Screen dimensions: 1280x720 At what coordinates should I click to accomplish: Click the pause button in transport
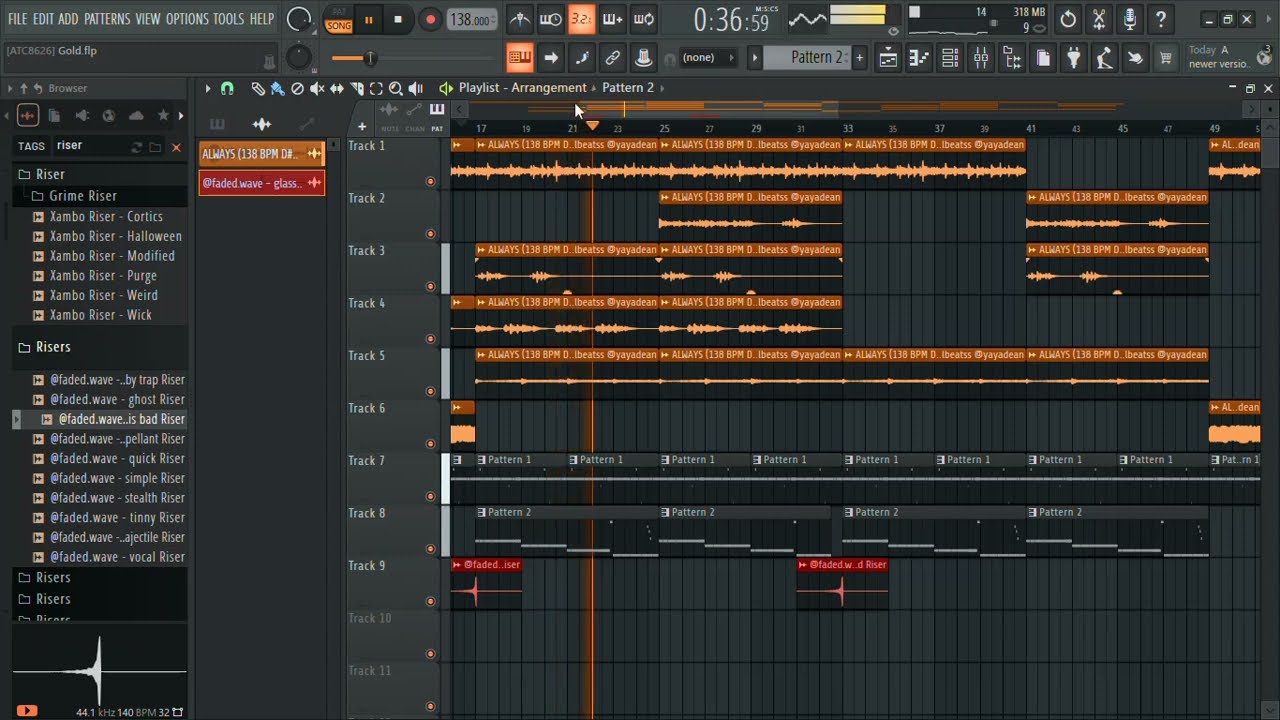pyautogui.click(x=368, y=19)
